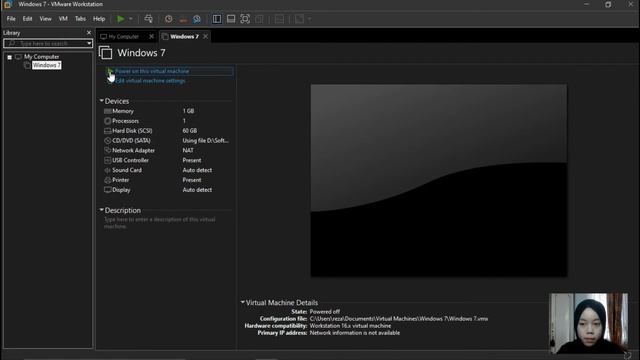Close the Library panel
The width and height of the screenshot is (640, 360).
89,33
